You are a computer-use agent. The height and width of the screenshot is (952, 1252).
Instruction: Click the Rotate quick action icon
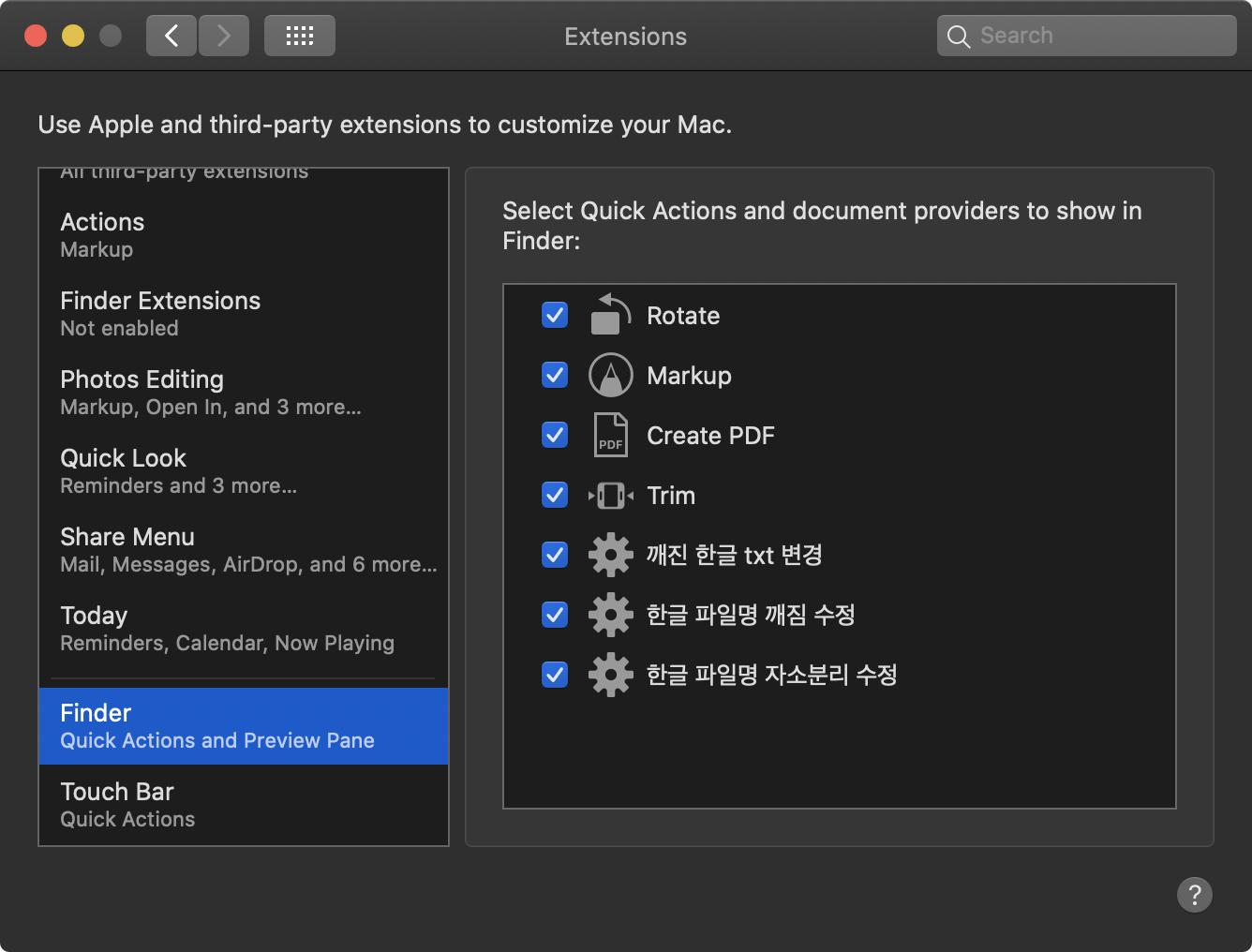(x=610, y=316)
